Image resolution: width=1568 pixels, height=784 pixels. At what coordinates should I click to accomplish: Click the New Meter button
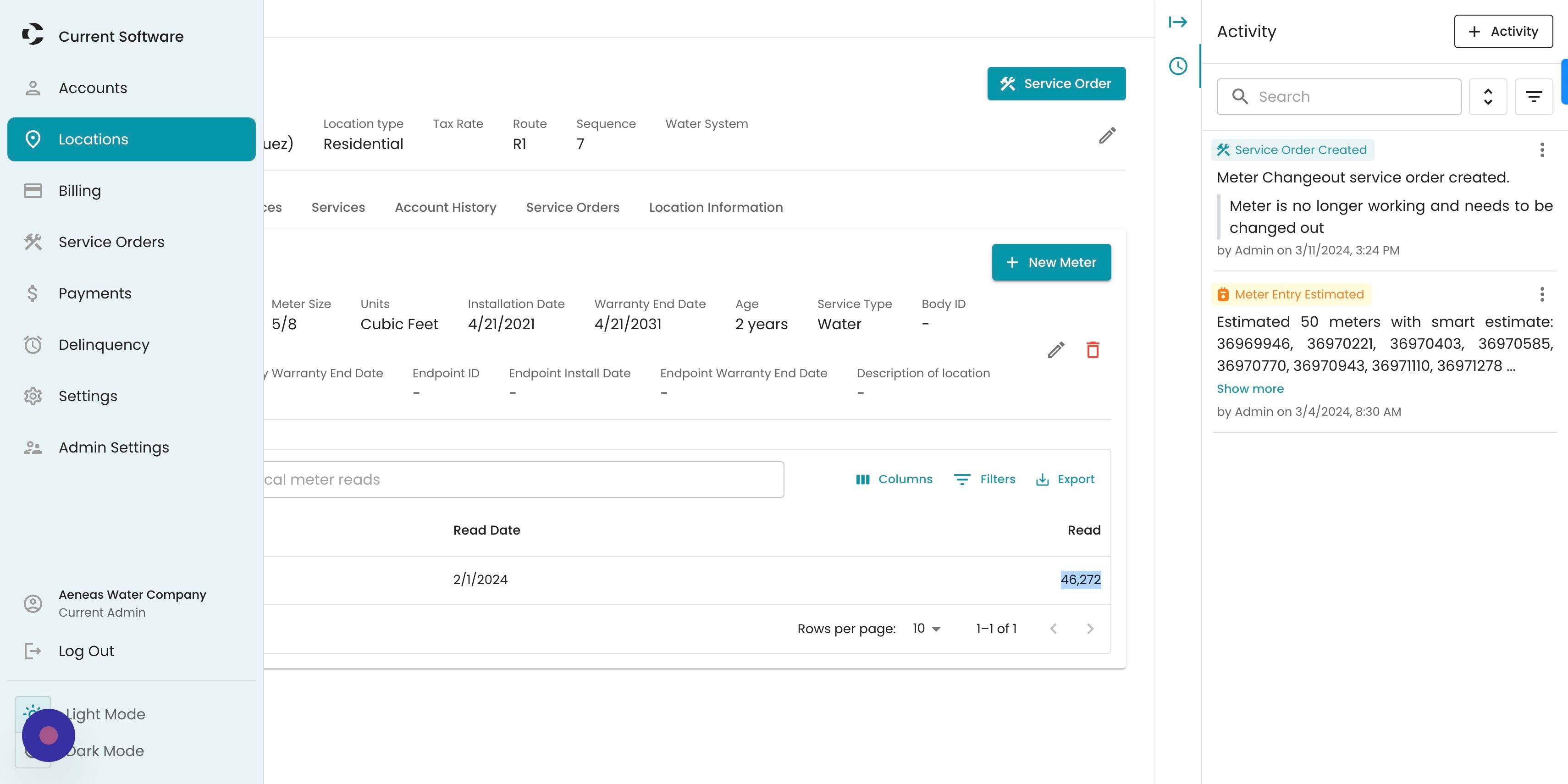coord(1051,262)
